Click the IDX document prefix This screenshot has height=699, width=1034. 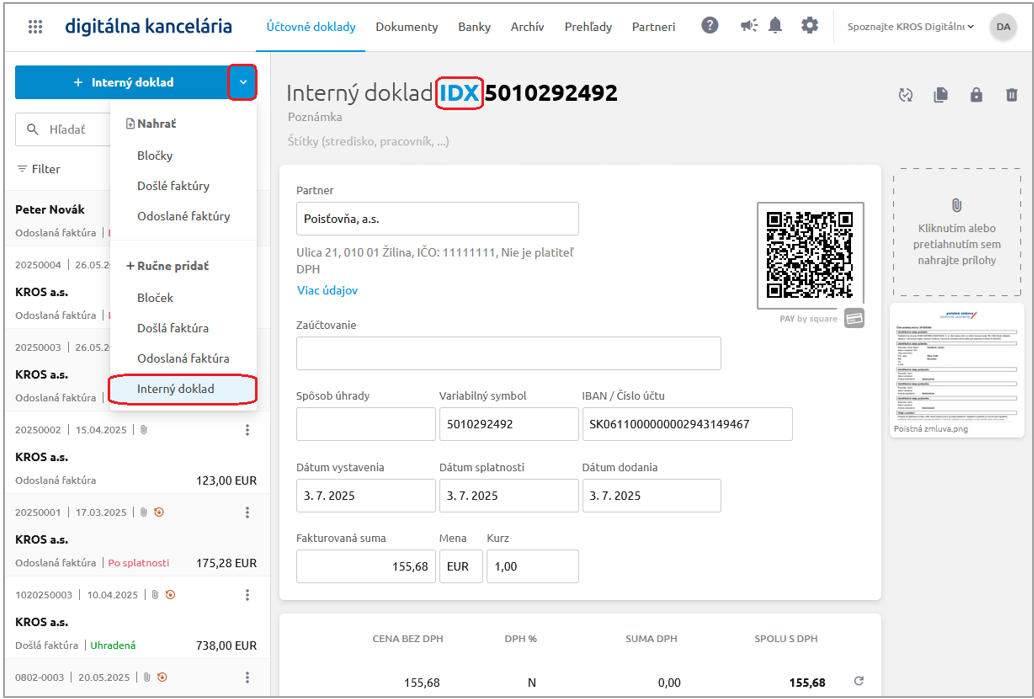[459, 94]
